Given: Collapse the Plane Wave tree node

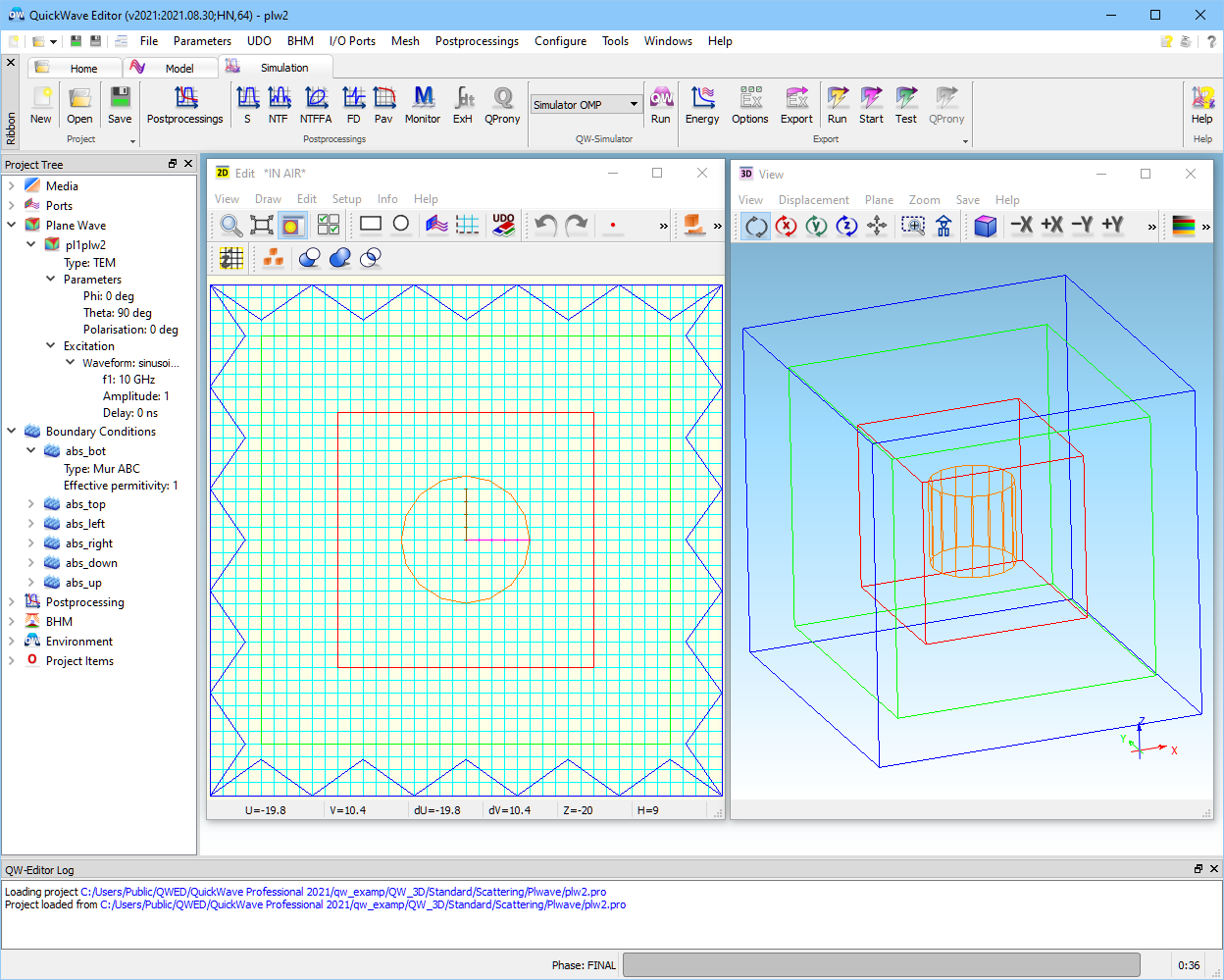Looking at the screenshot, I should pyautogui.click(x=12, y=225).
